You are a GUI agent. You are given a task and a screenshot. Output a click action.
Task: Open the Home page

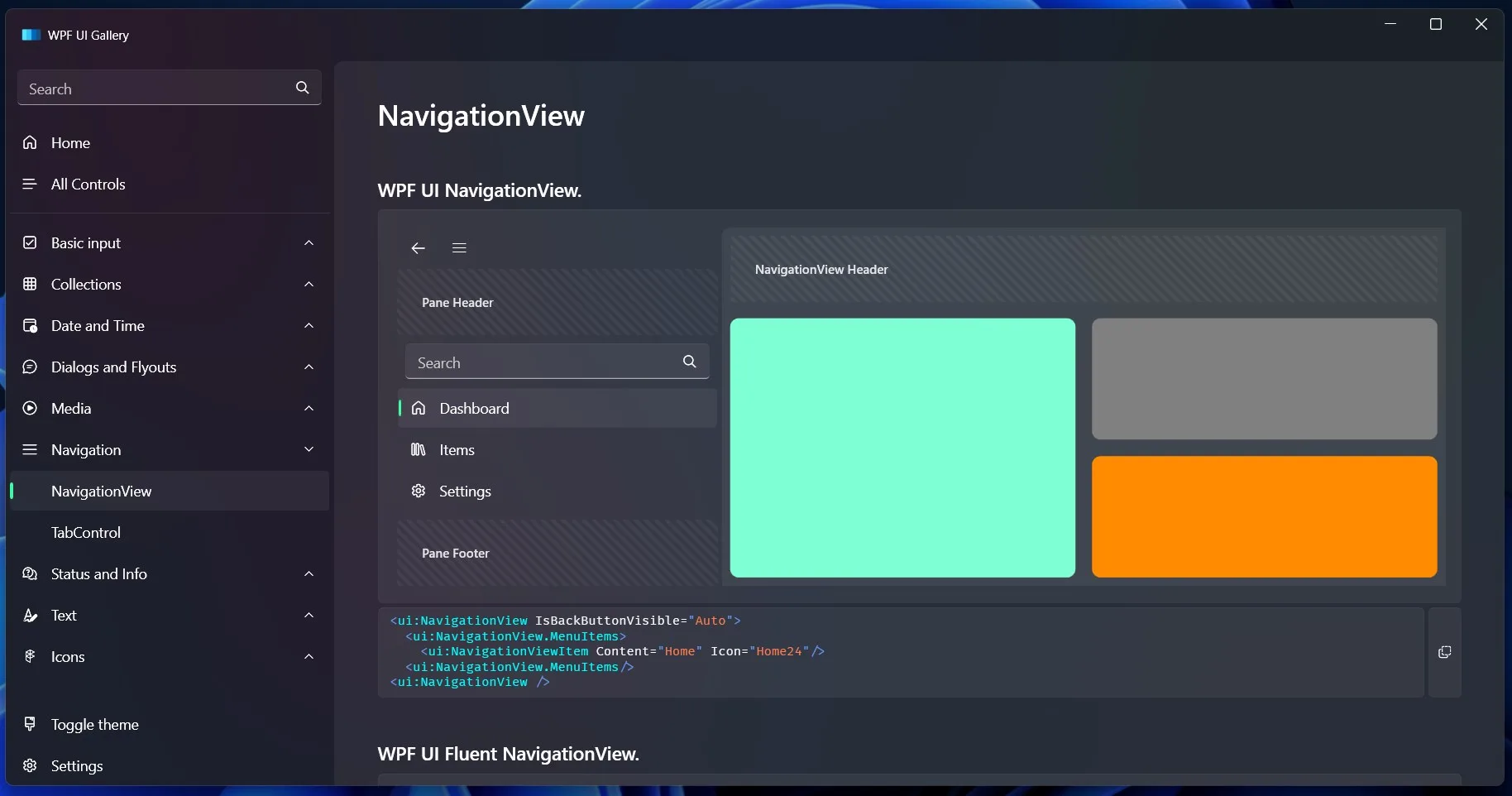[170, 142]
